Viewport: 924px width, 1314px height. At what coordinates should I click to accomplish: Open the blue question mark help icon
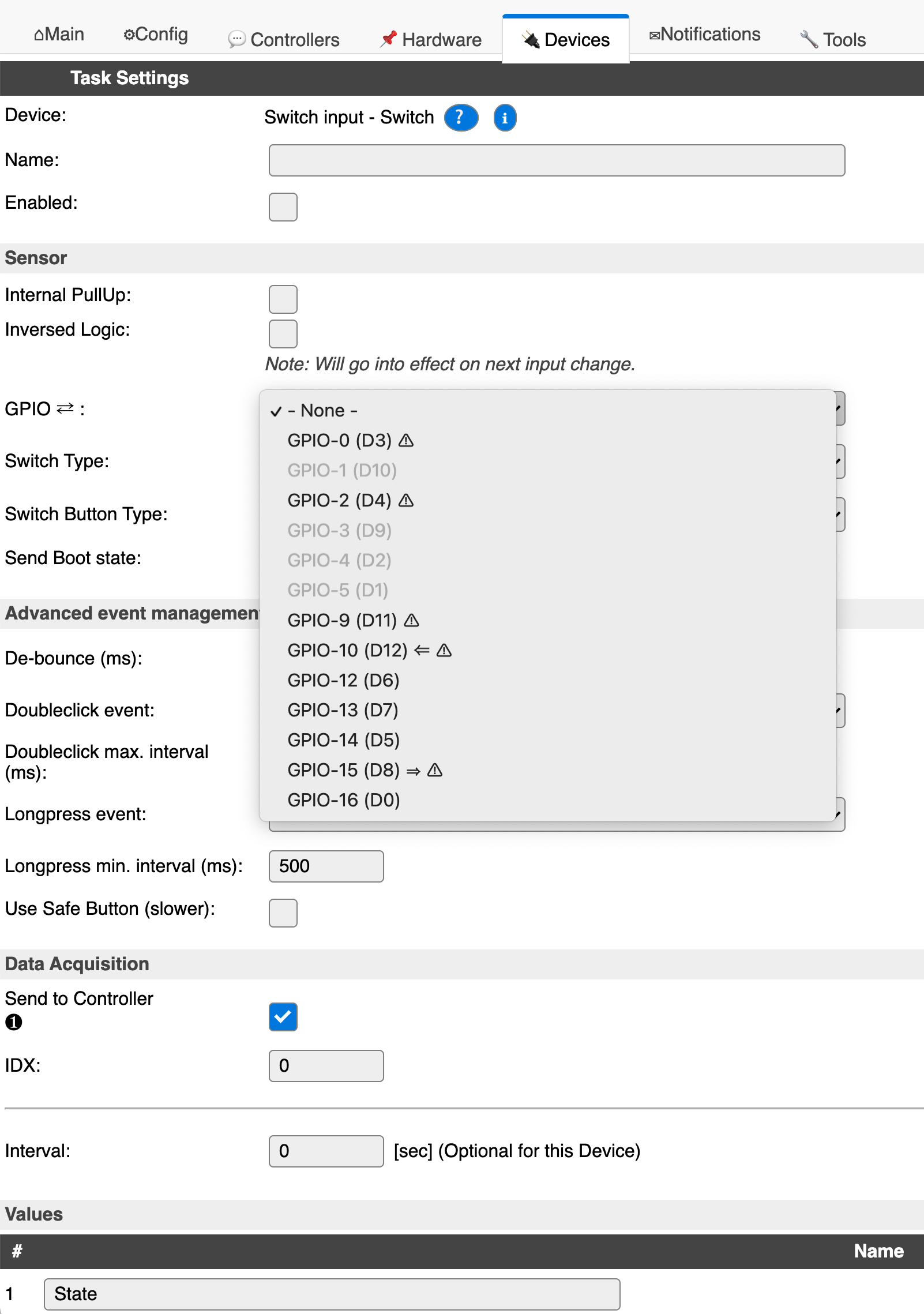461,118
